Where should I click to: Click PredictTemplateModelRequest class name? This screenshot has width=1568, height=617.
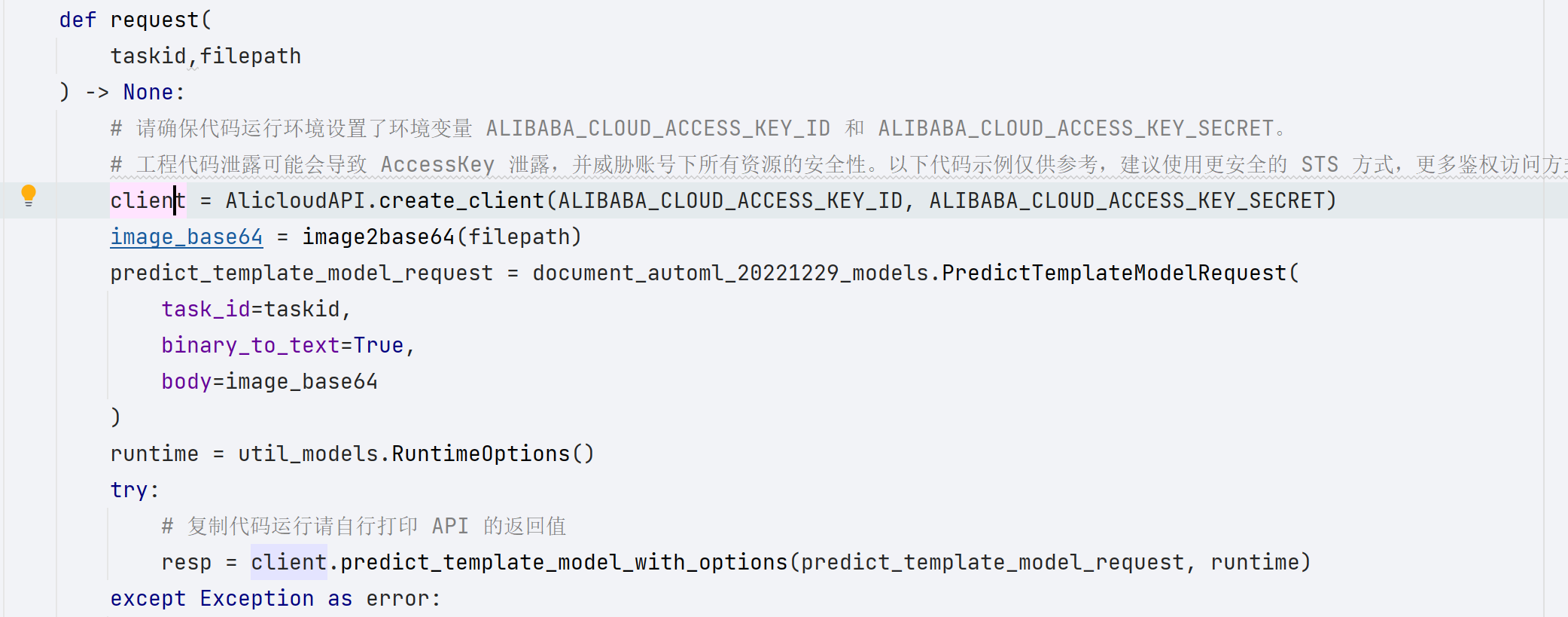[1113, 273]
